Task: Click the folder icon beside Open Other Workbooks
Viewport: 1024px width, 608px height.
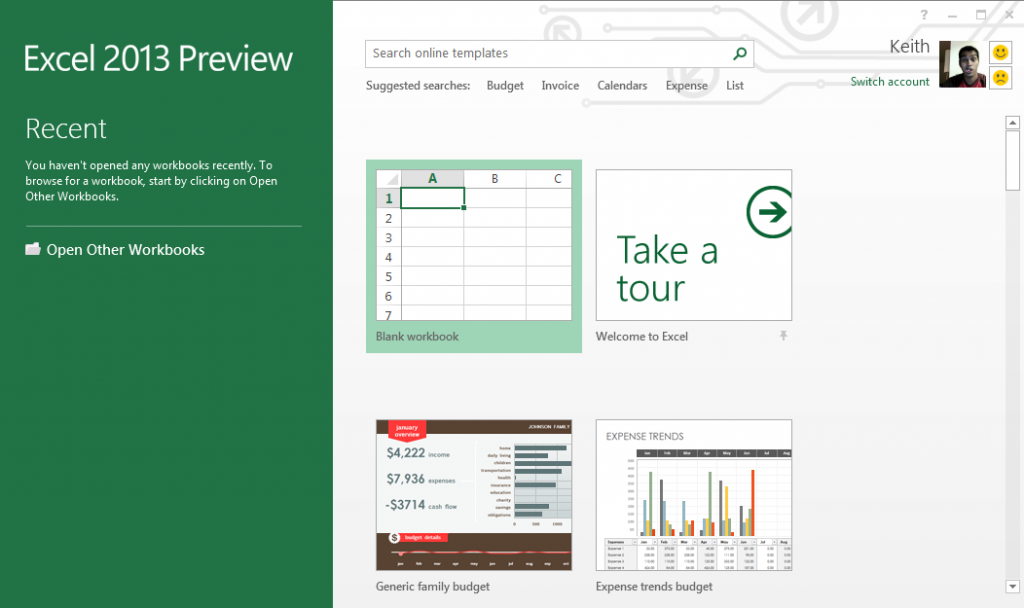Action: (x=33, y=249)
